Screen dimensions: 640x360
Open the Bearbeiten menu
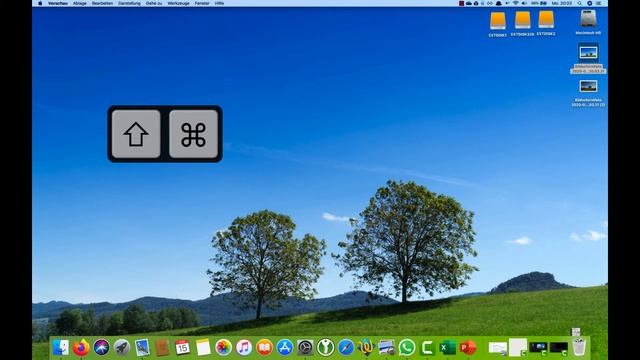tap(102, 3)
